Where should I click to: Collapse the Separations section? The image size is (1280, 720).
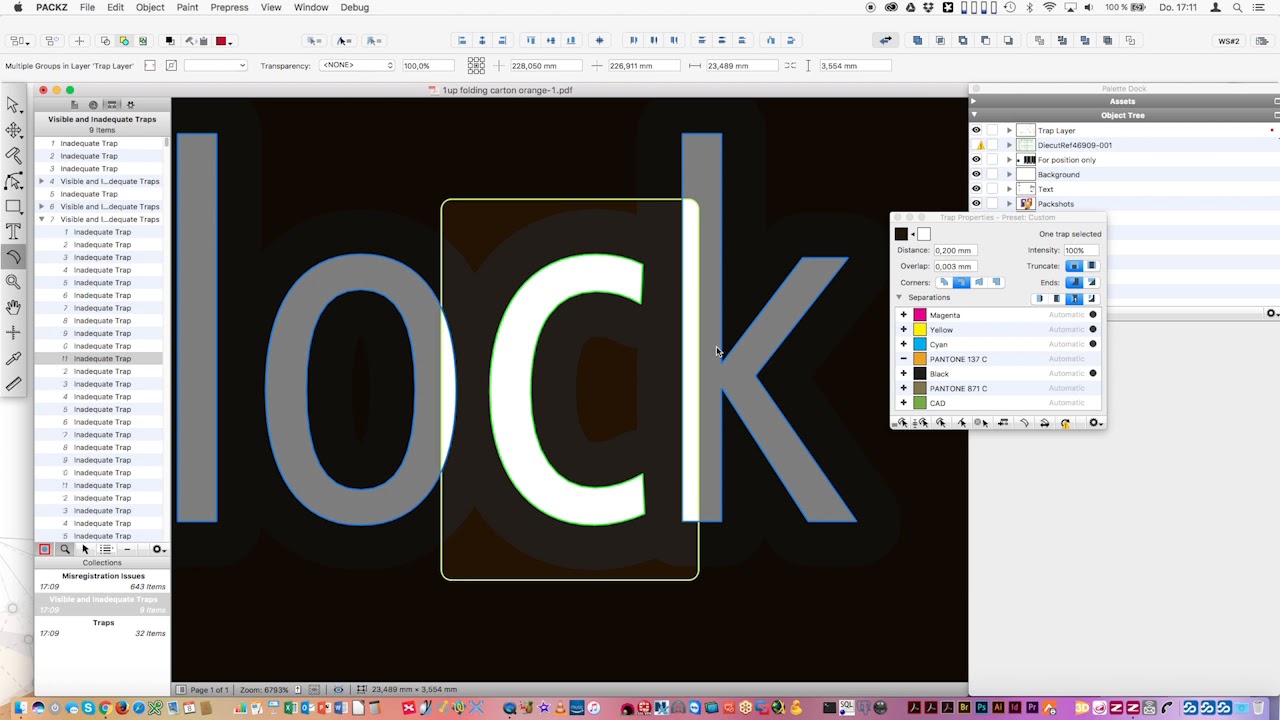coord(898,297)
